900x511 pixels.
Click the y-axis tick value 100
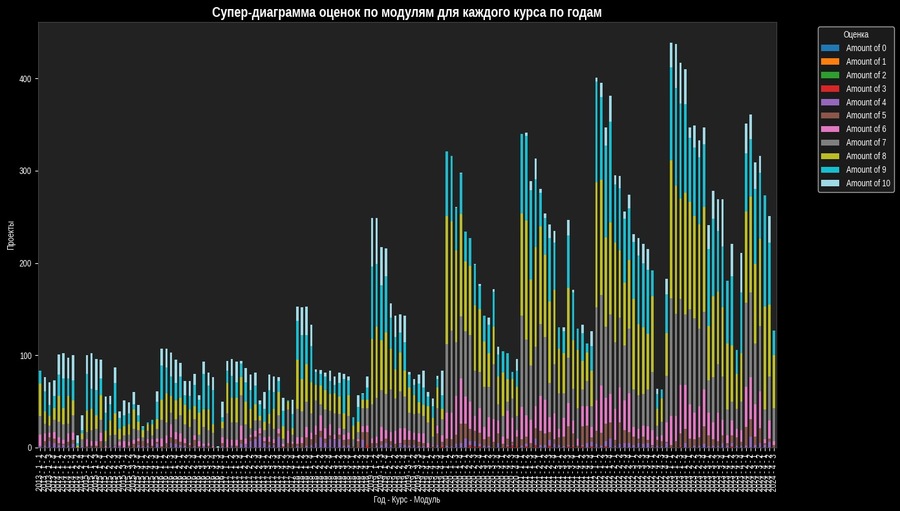(26, 355)
